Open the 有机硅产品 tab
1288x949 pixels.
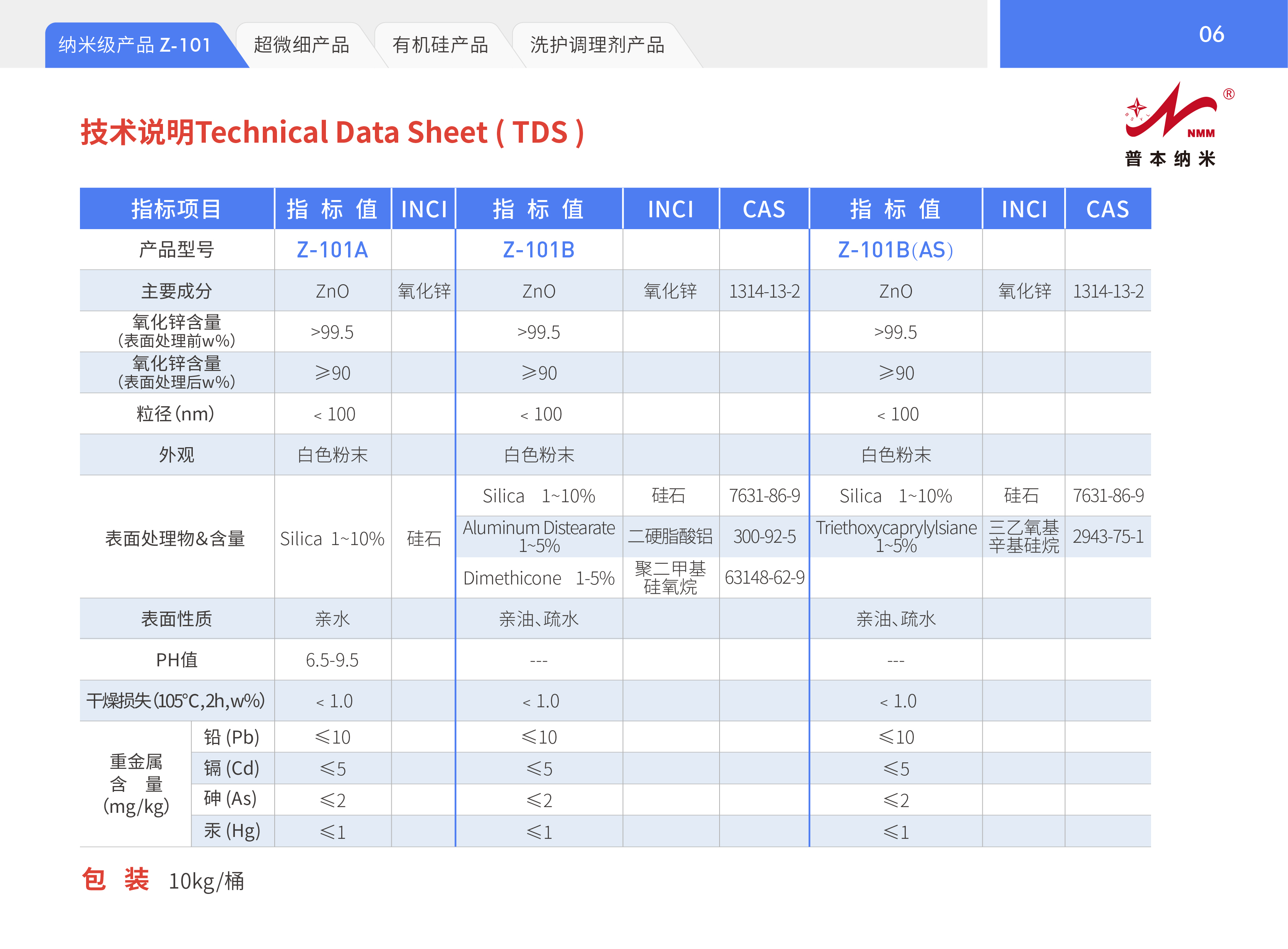point(440,46)
